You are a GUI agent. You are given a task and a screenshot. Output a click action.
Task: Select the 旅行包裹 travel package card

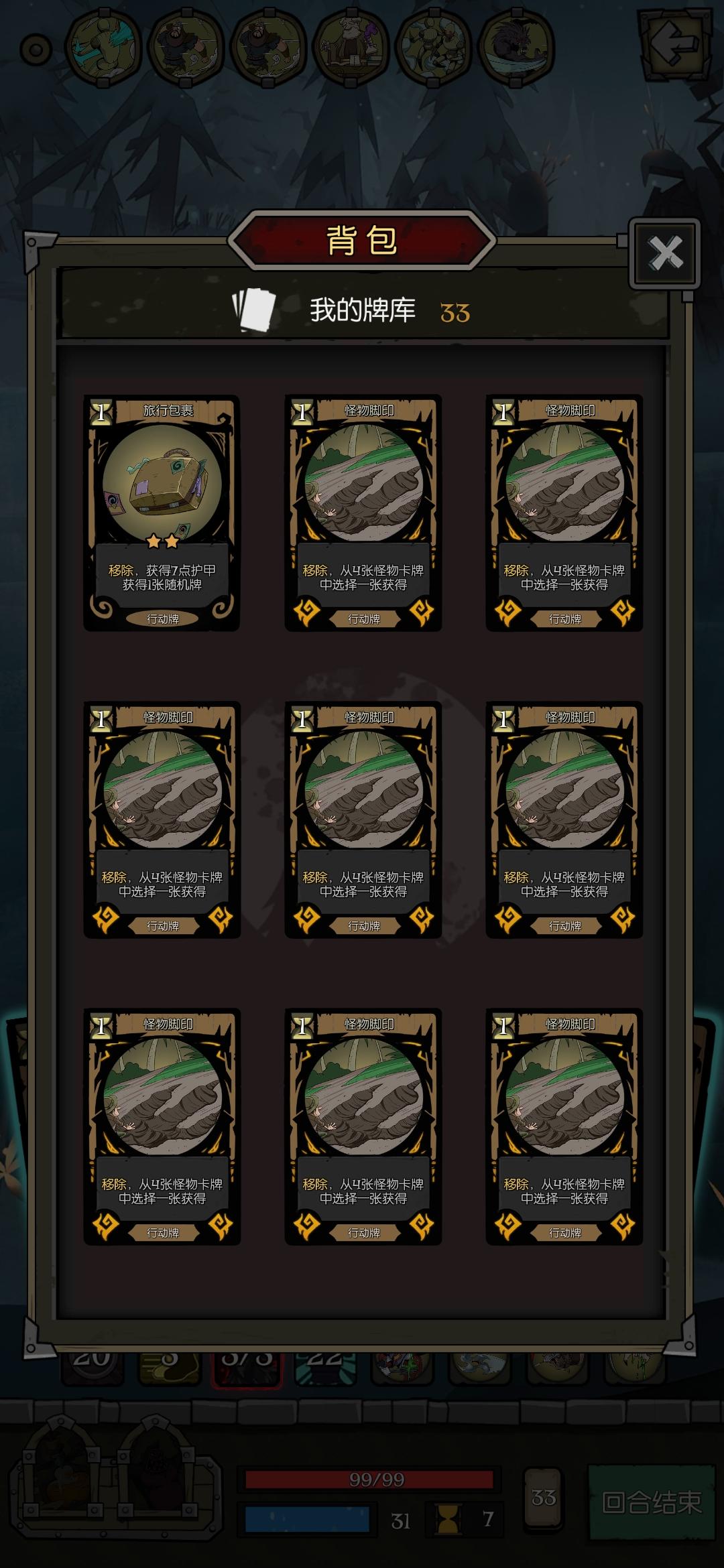click(162, 513)
